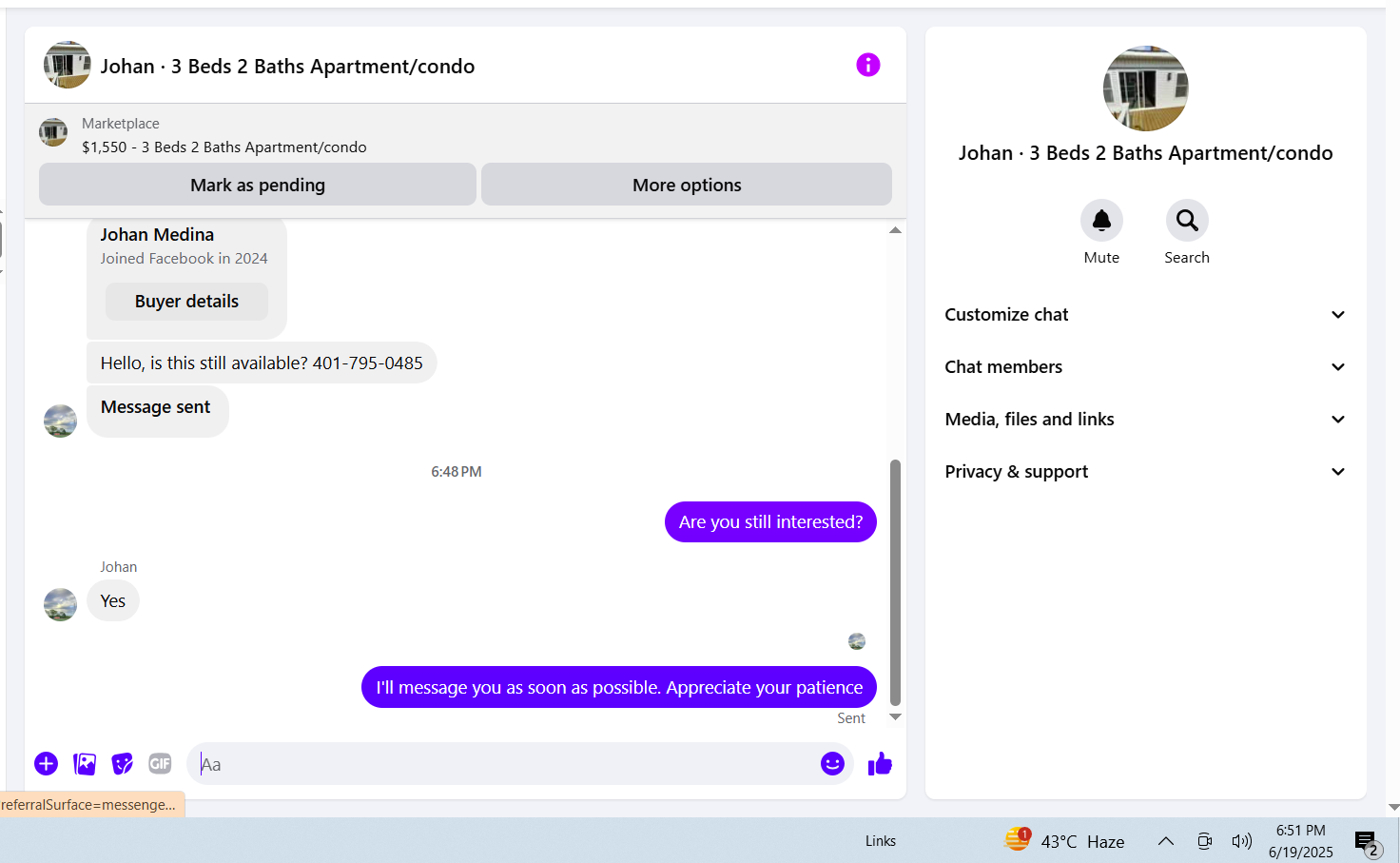View Buyer details

coord(186,302)
